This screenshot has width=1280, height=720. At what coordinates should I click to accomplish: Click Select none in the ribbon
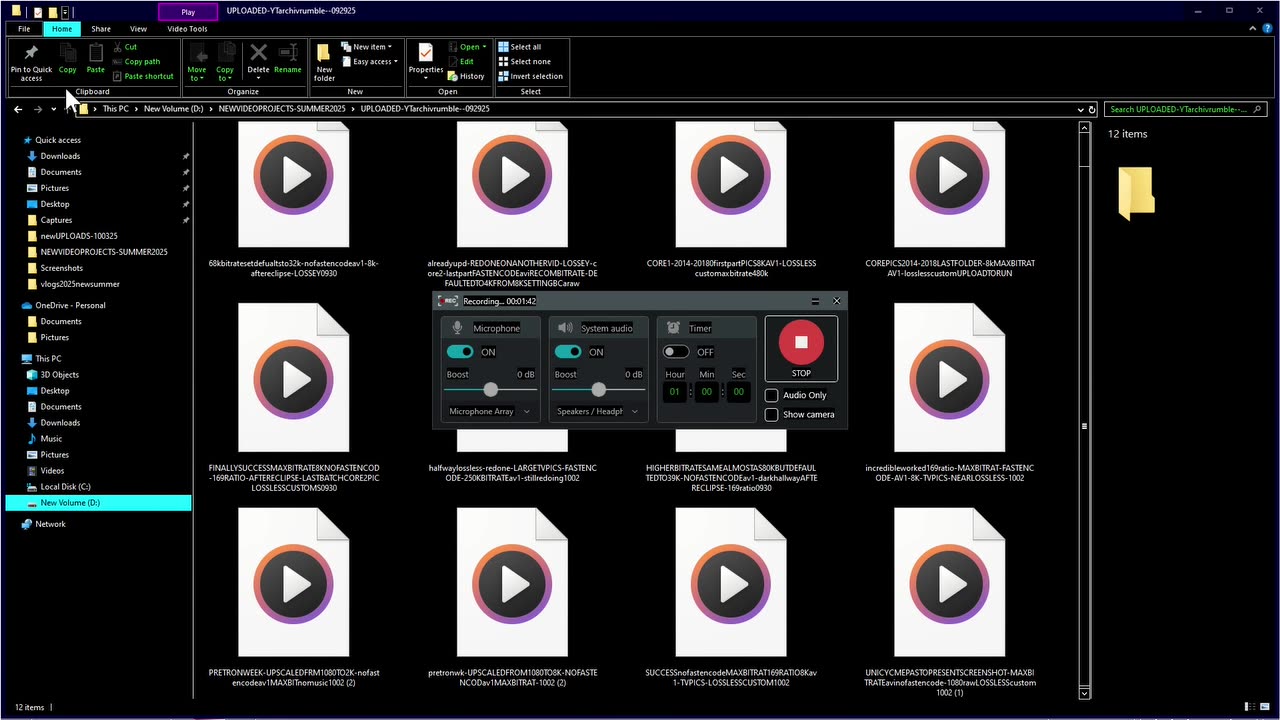point(523,62)
